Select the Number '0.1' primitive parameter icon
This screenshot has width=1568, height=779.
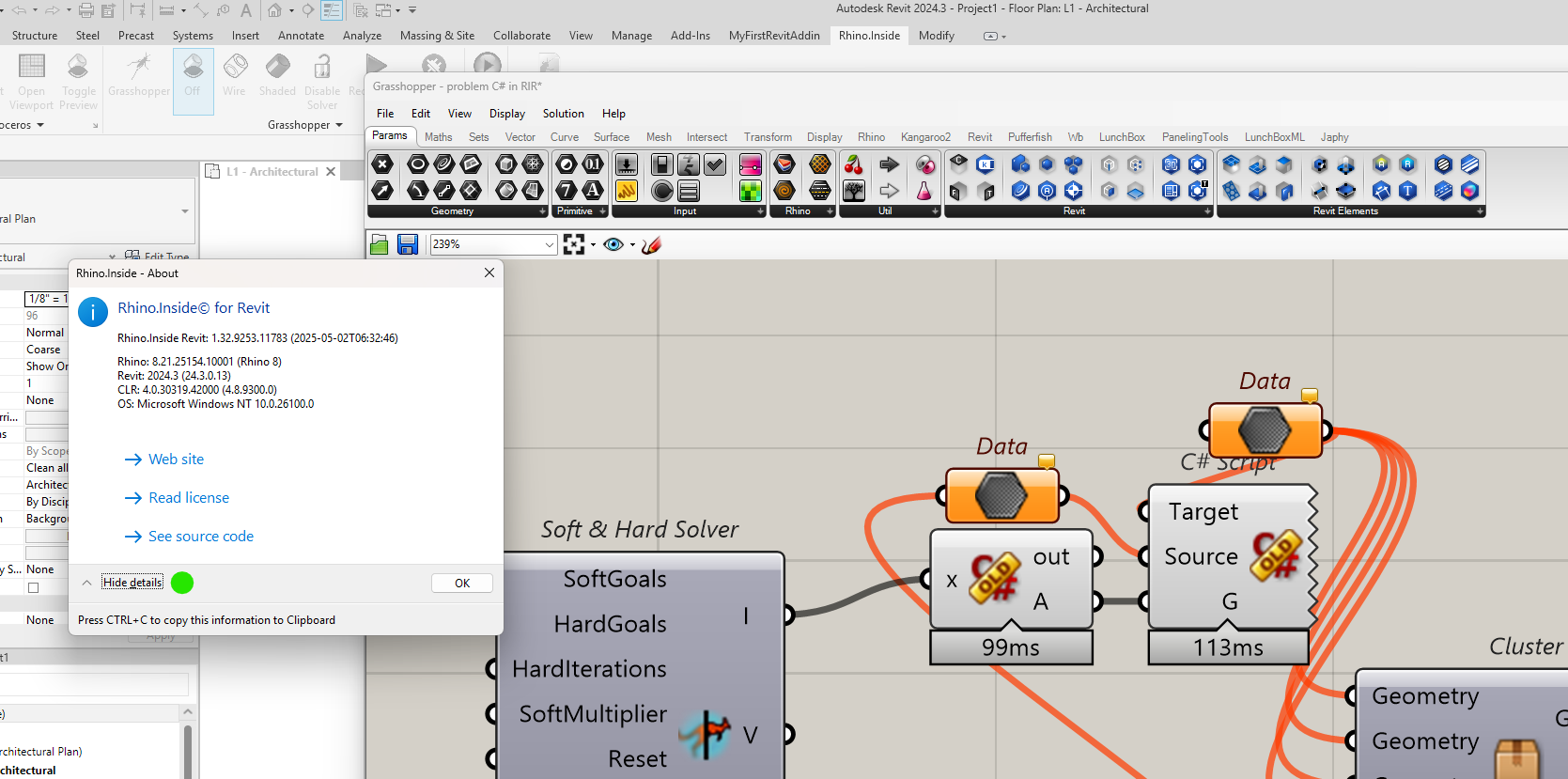pyautogui.click(x=593, y=164)
